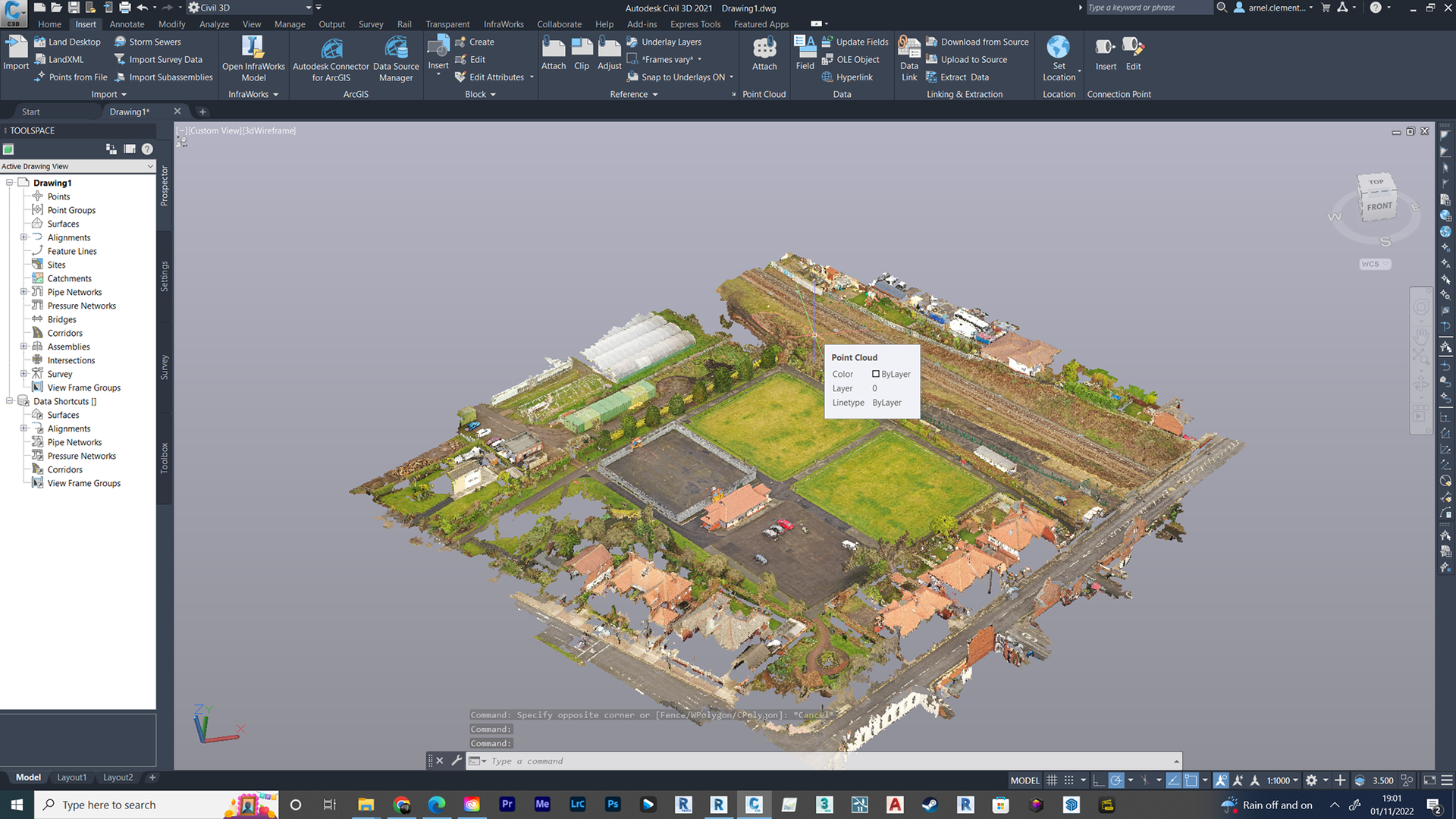Collapse the Drawing1 tree node
This screenshot has width=1456, height=819.
click(9, 183)
